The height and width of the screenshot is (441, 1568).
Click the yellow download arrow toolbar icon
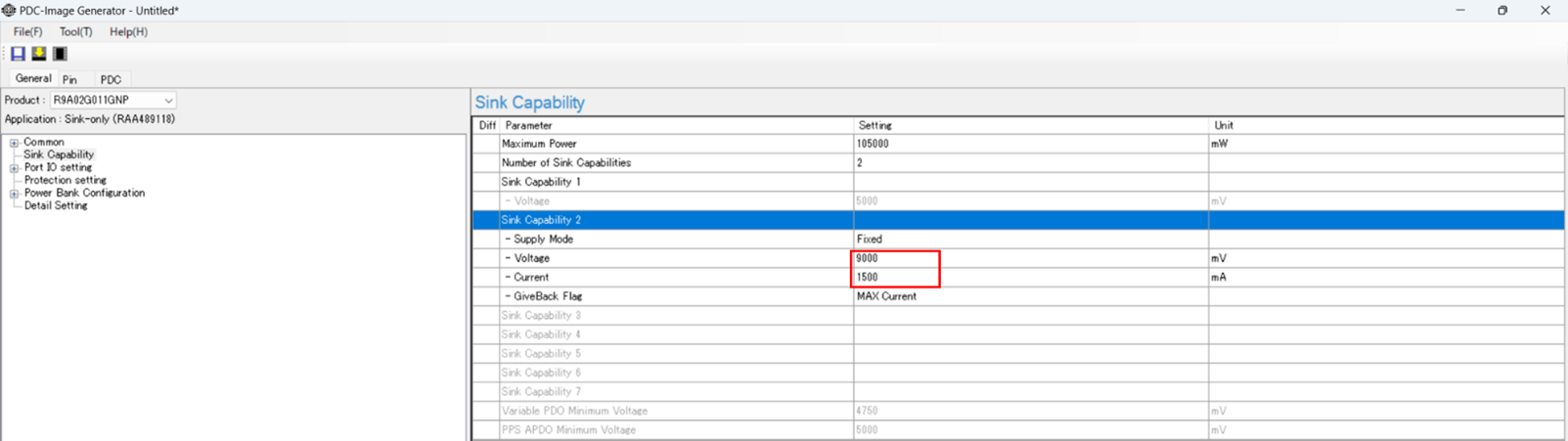coord(39,54)
